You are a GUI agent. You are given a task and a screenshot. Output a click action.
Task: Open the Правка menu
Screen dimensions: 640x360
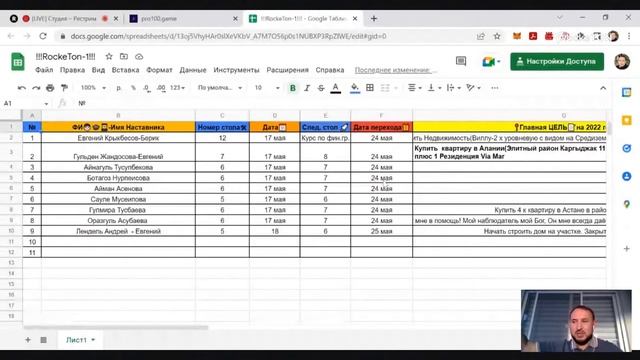(x=72, y=70)
